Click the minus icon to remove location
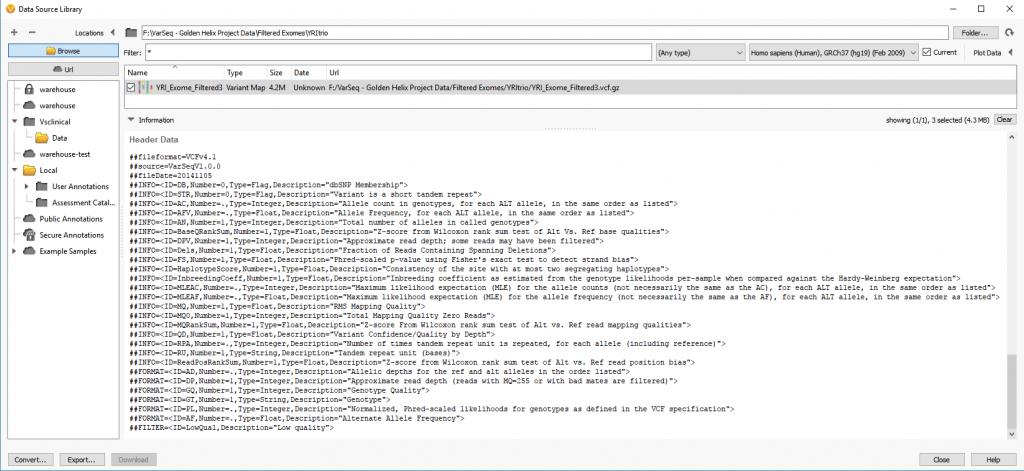1024x471 pixels. [x=32, y=33]
